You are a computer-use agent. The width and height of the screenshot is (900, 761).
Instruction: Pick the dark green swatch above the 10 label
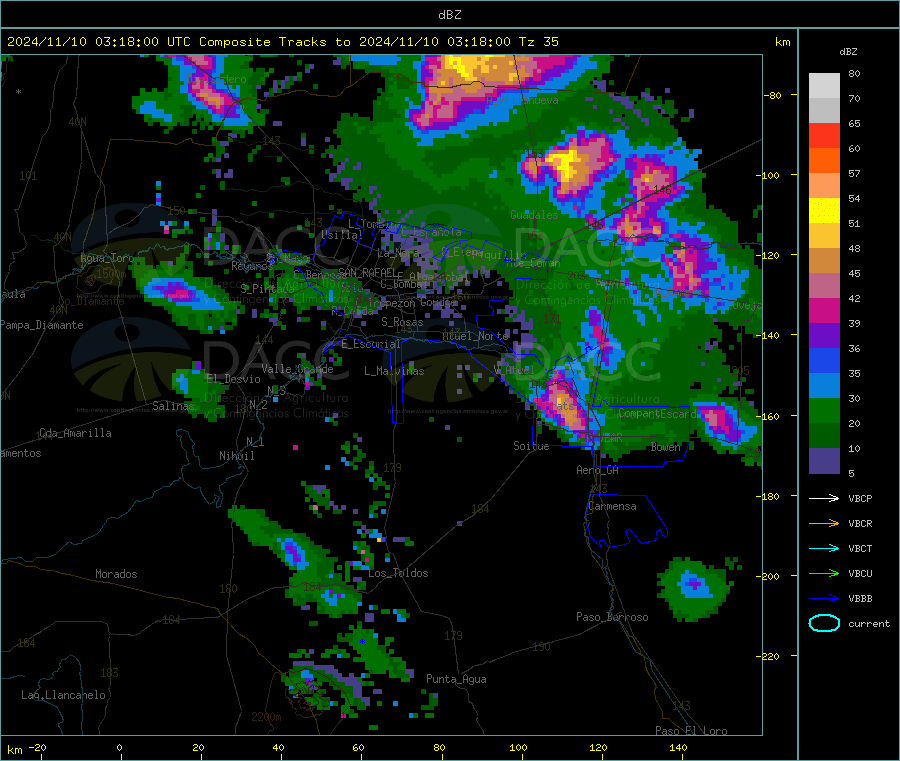pos(824,436)
